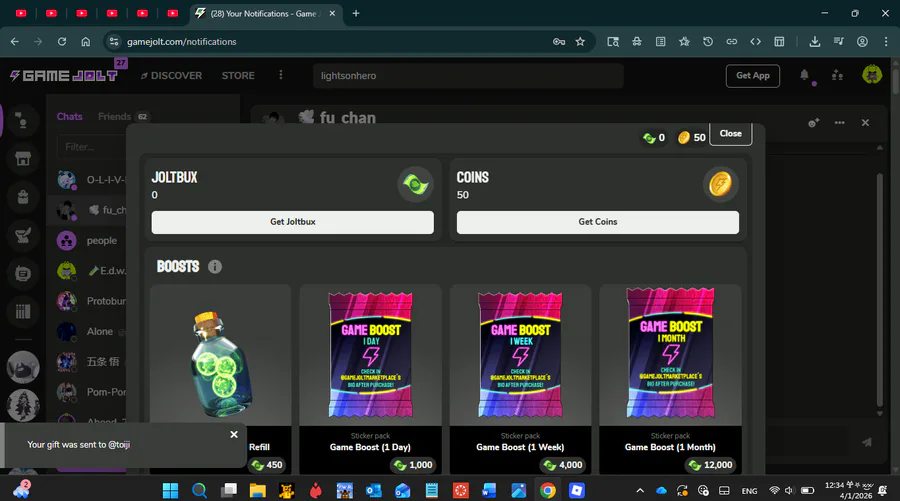Dismiss the gift sent notification
Screen dimensions: 900x501
click(x=234, y=434)
